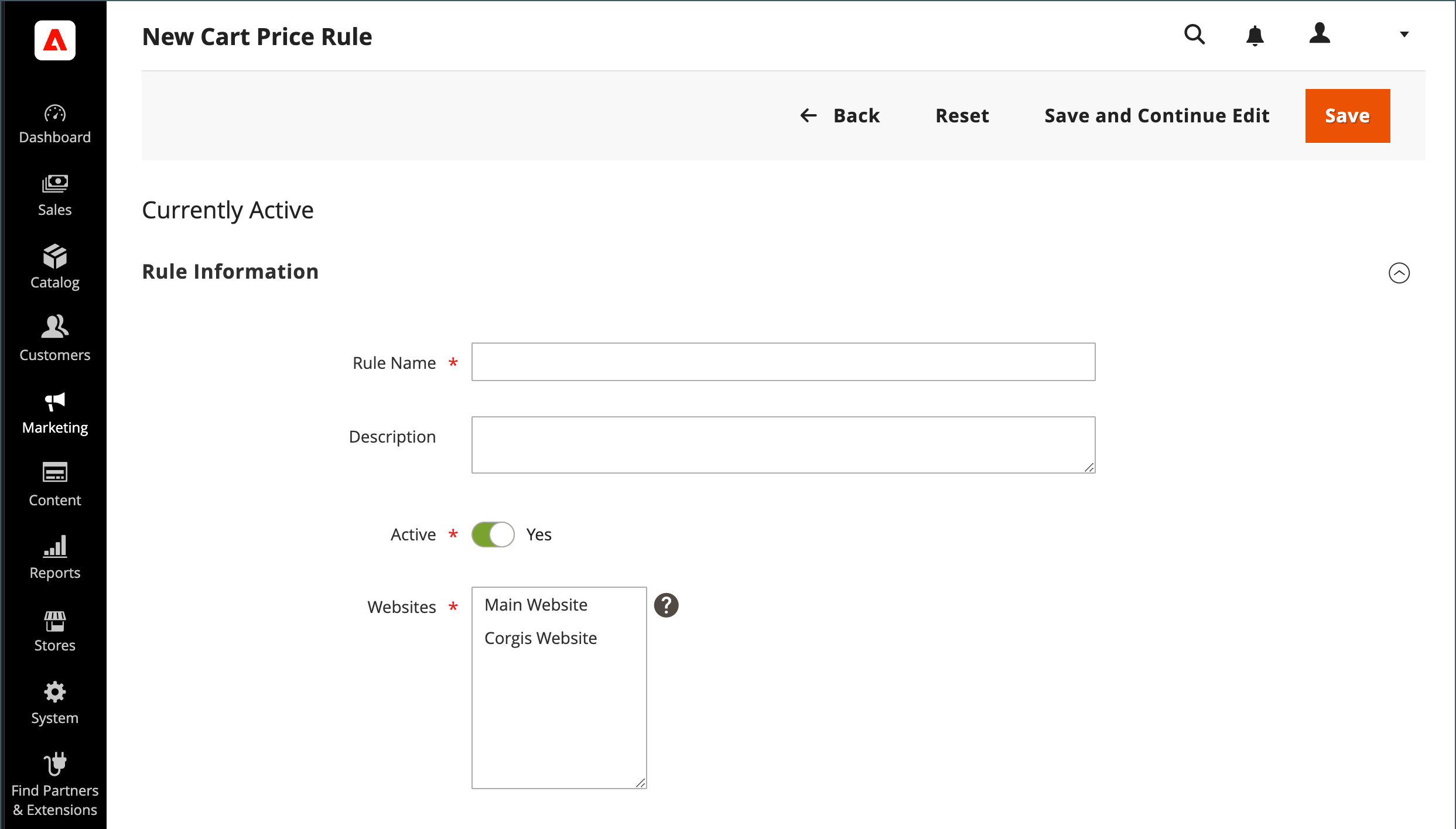
Task: Open the Customers sidebar icon
Action: coord(54,327)
